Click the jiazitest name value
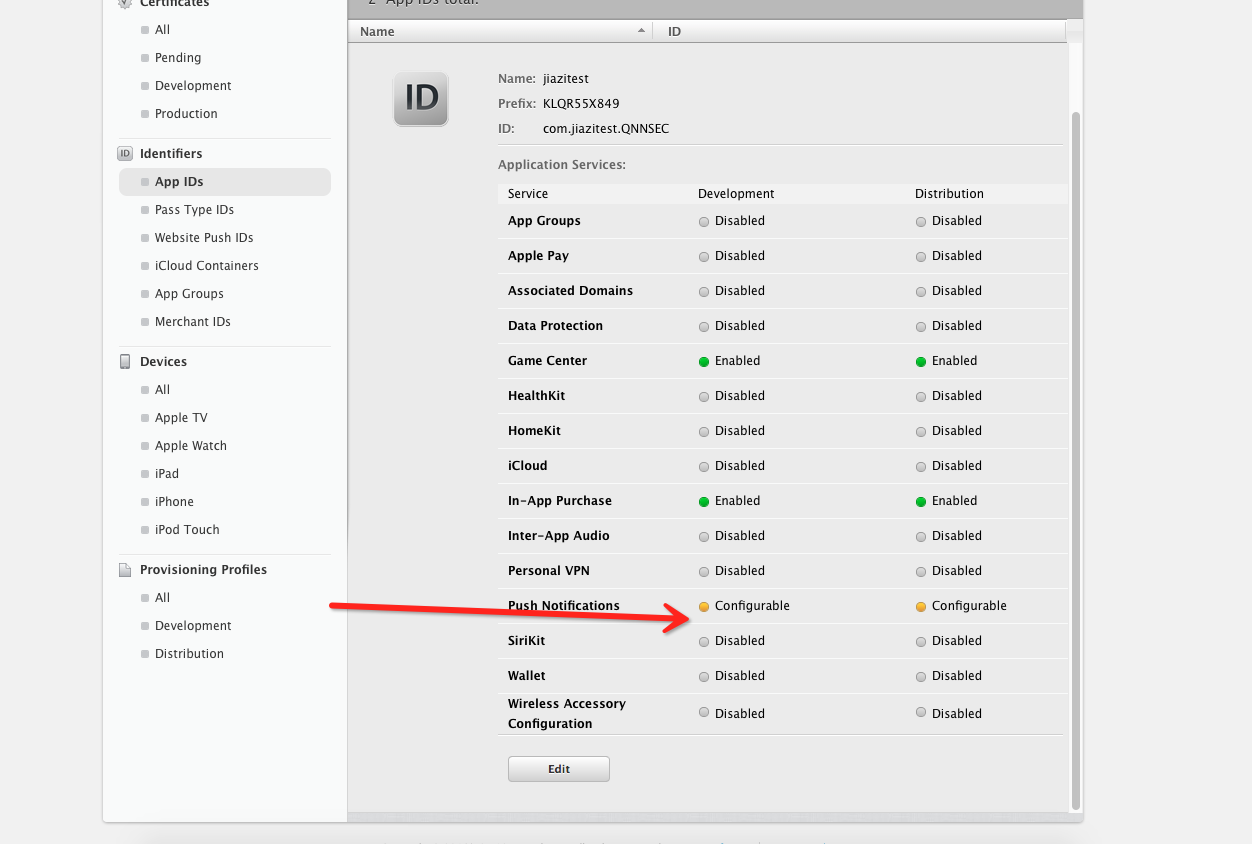Screen dimensions: 1252x844 pyautogui.click(x=566, y=79)
